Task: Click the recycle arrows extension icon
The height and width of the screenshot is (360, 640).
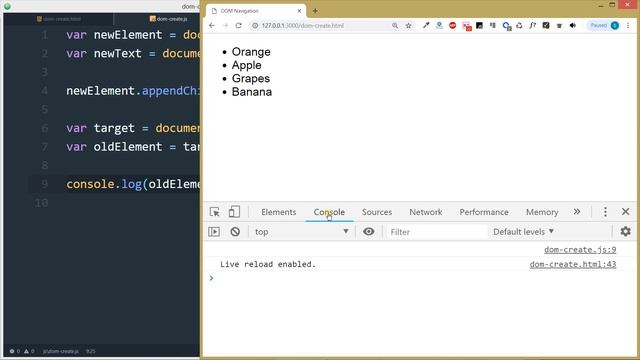Action: (519, 25)
